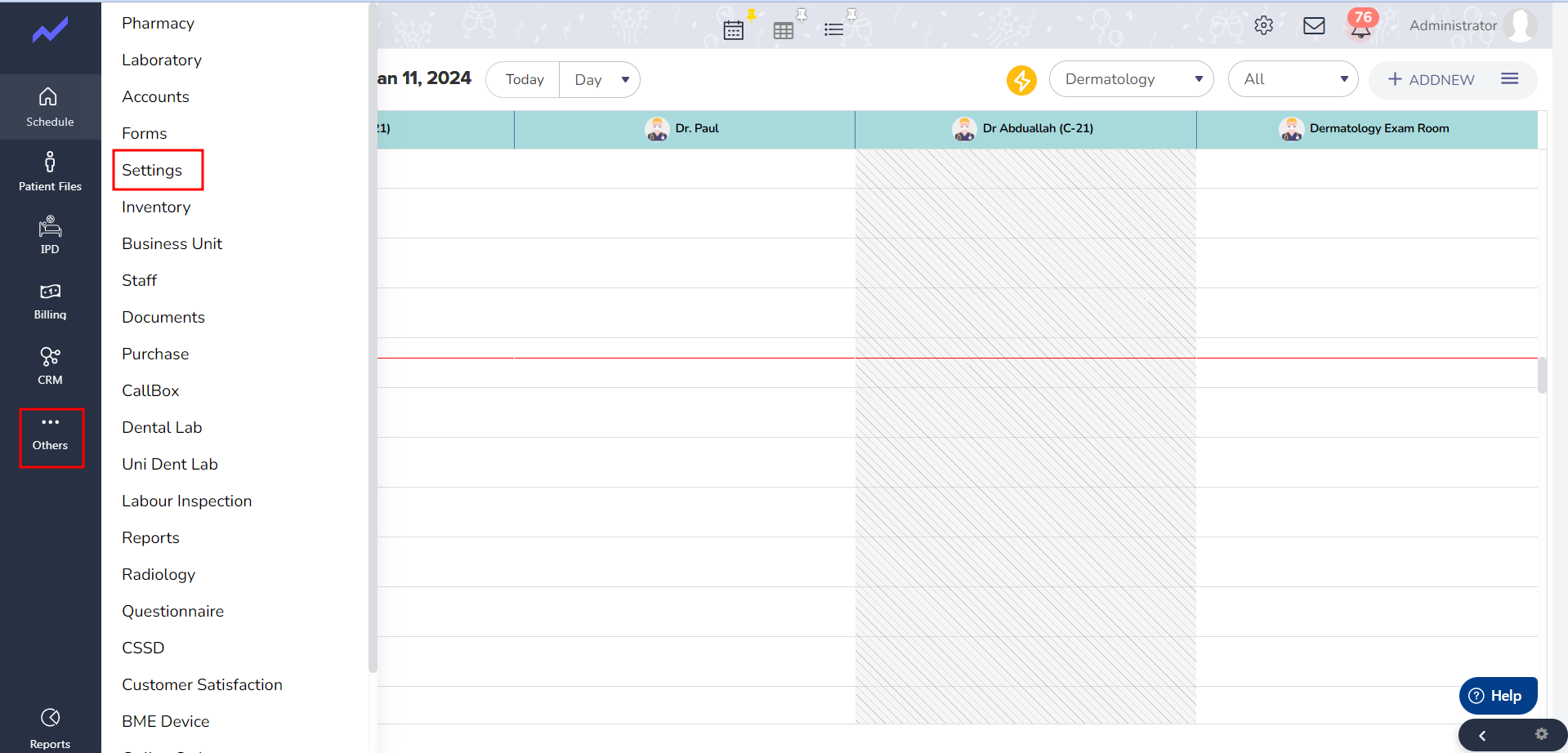Screen dimensions: 1568x753
Task: Select Accounts from the Others menu
Action: (x=155, y=96)
